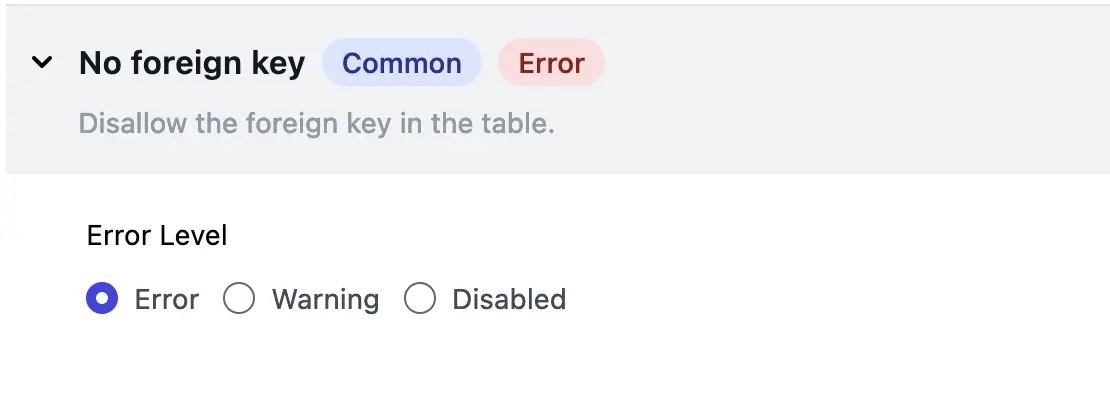Click the Error Level heading
1110x414 pixels.
[157, 236]
